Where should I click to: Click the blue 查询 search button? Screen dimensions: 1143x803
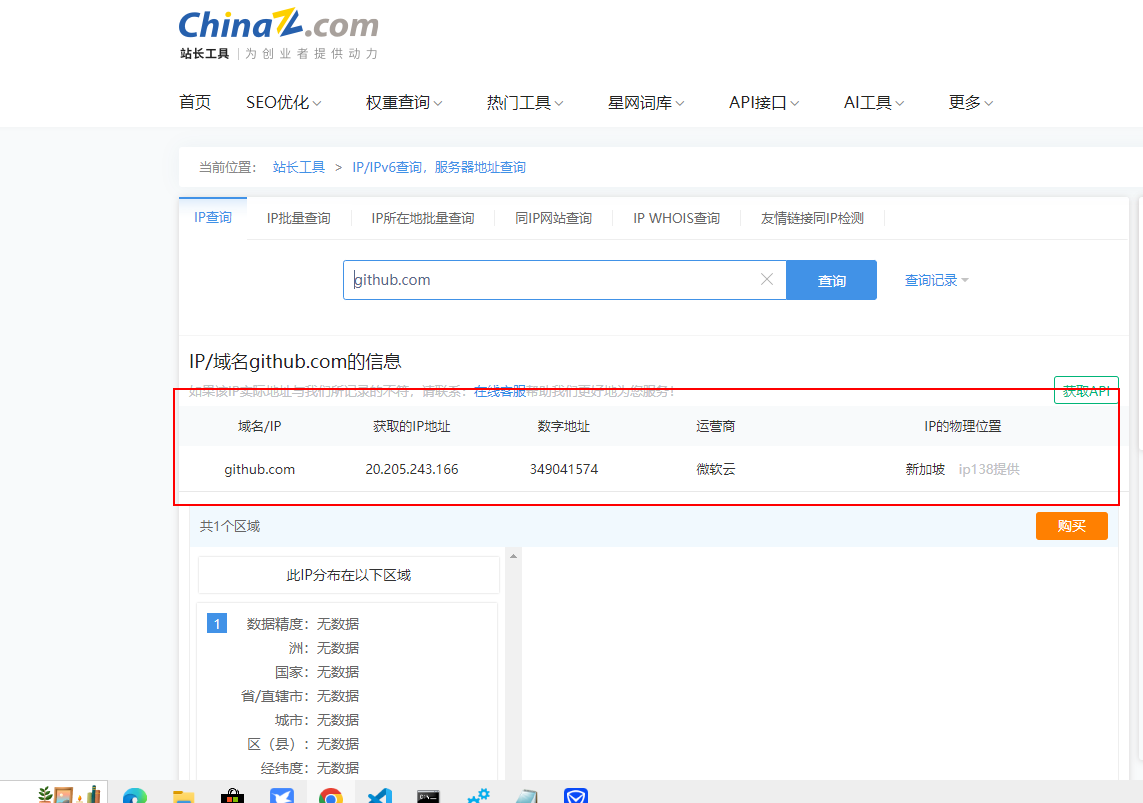click(831, 280)
